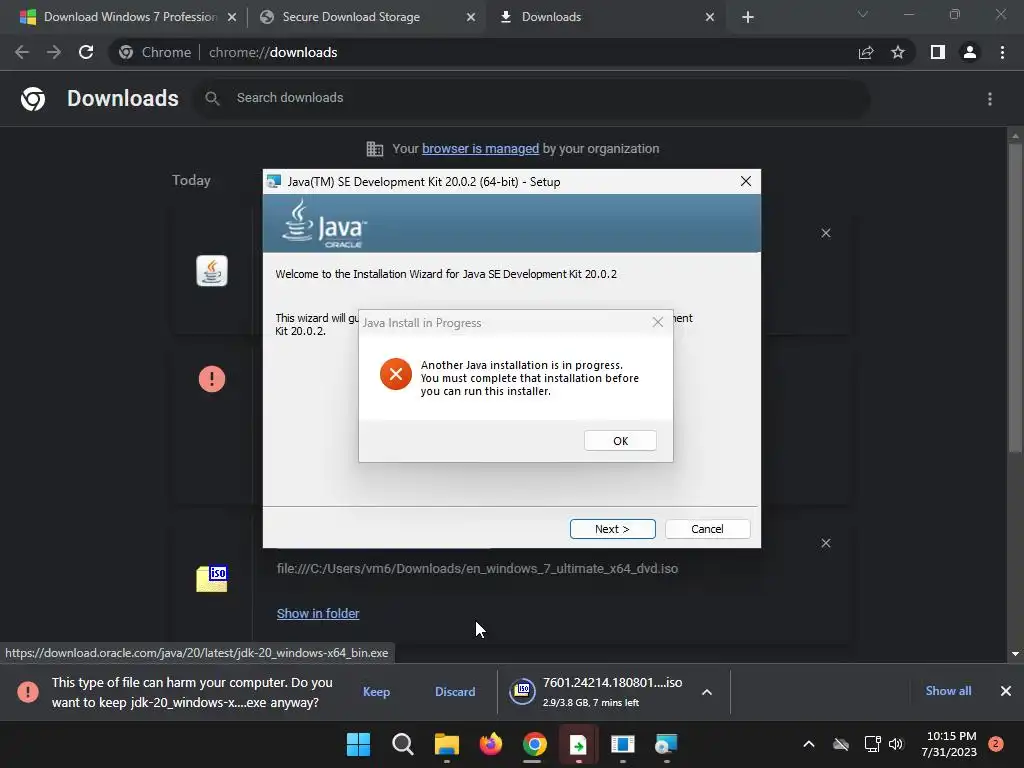Open the browser is managed link

480,149
